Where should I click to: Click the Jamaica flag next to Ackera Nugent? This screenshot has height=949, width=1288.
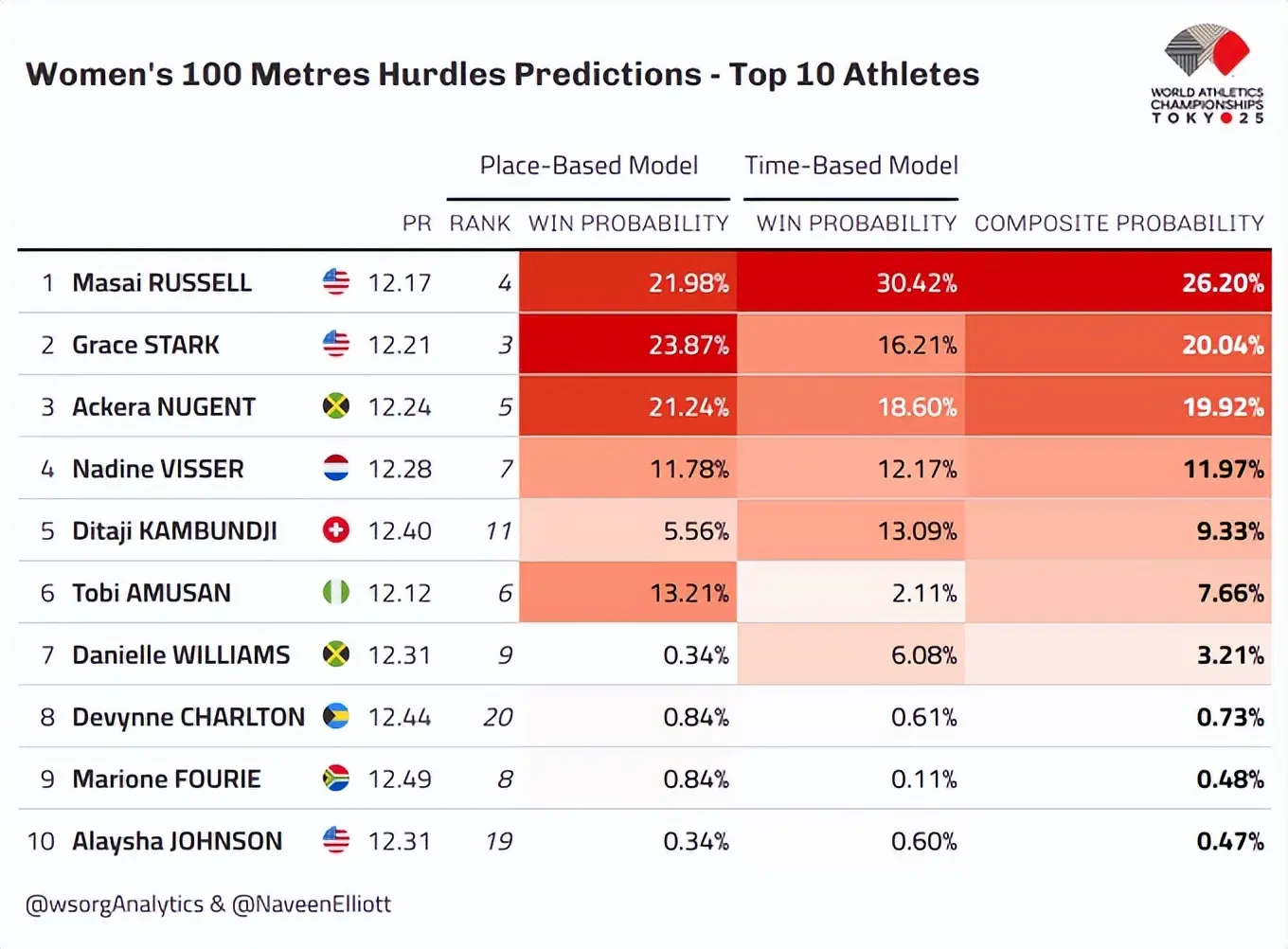point(335,406)
